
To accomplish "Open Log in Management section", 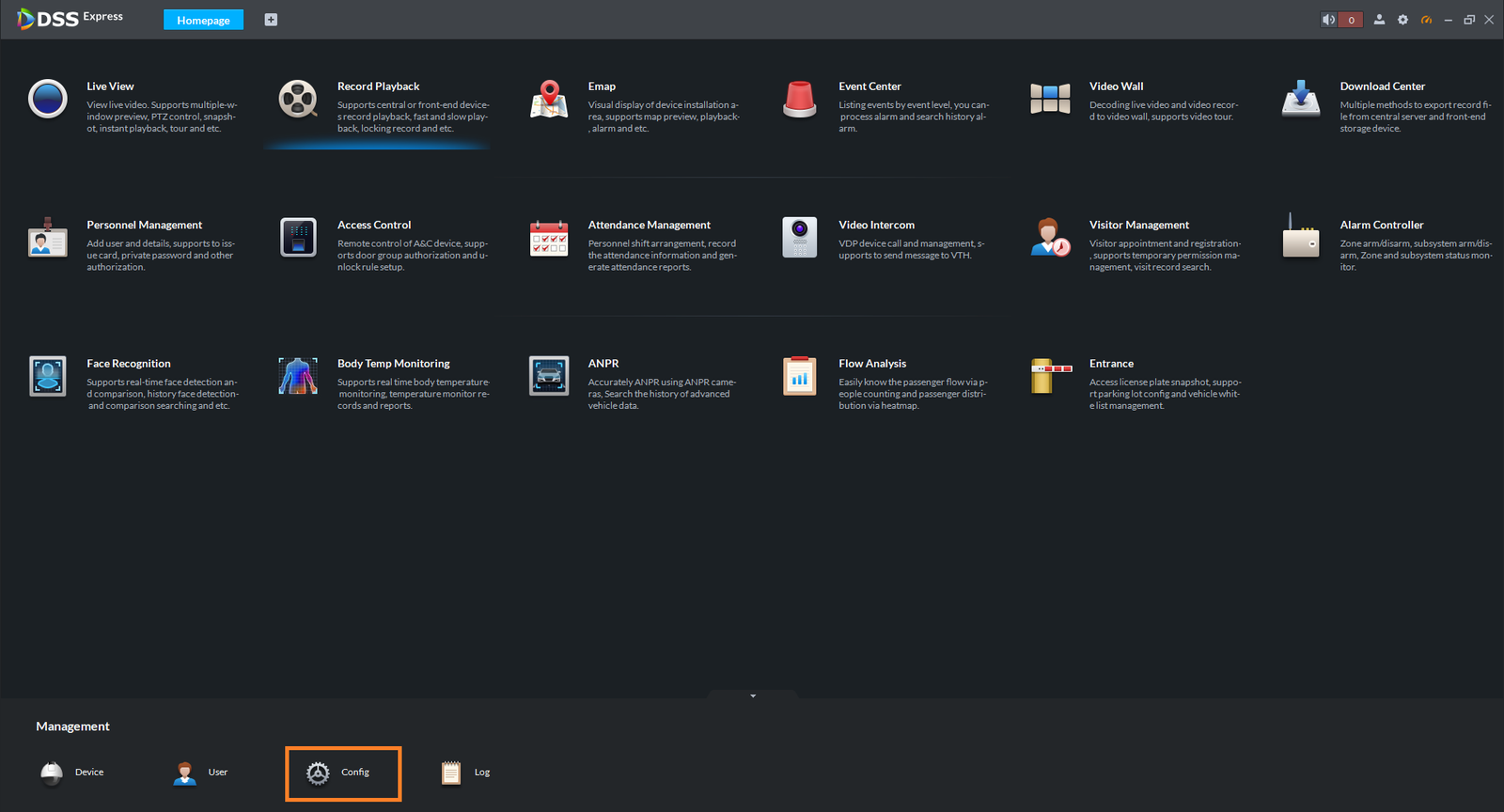I will 465,773.
